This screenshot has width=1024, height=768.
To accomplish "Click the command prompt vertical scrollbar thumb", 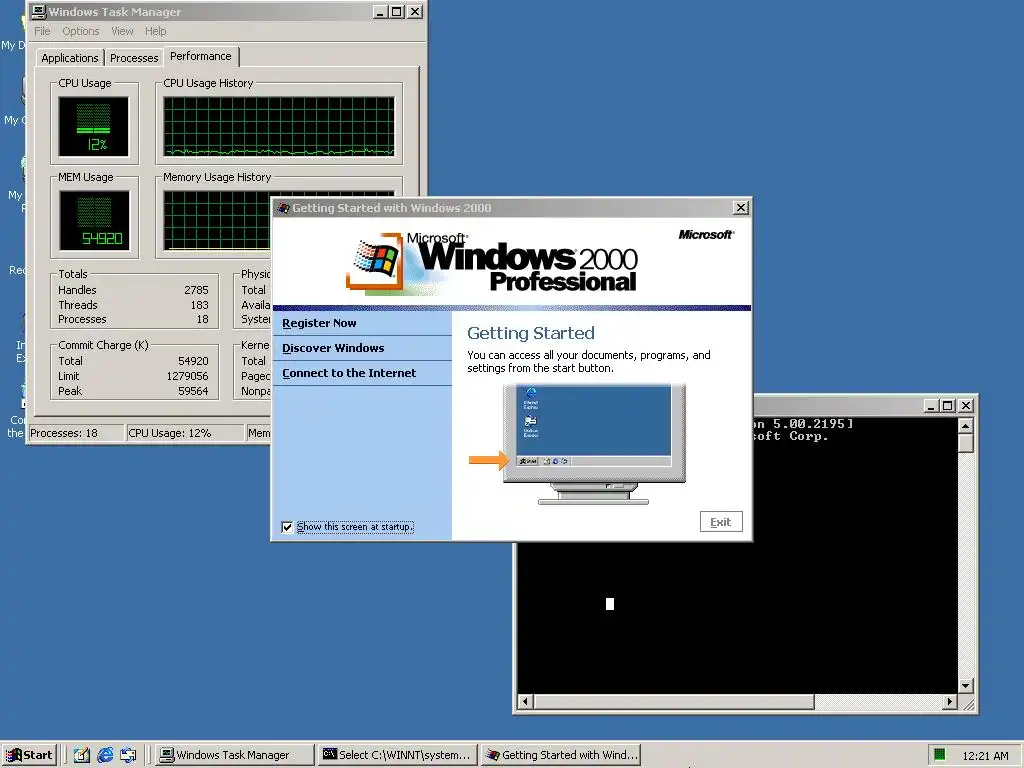I will [966, 443].
